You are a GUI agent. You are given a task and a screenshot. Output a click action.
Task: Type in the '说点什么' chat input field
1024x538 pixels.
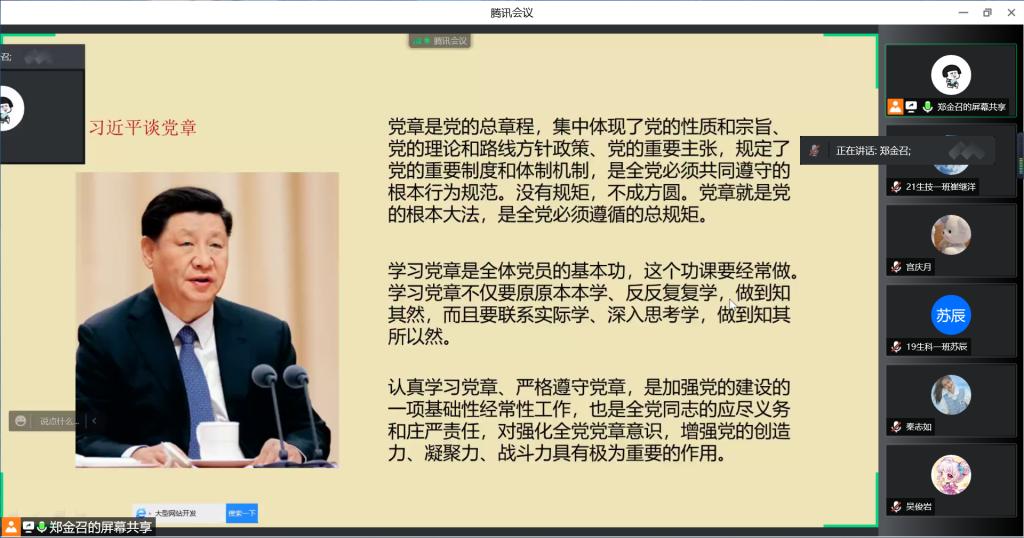(59, 421)
